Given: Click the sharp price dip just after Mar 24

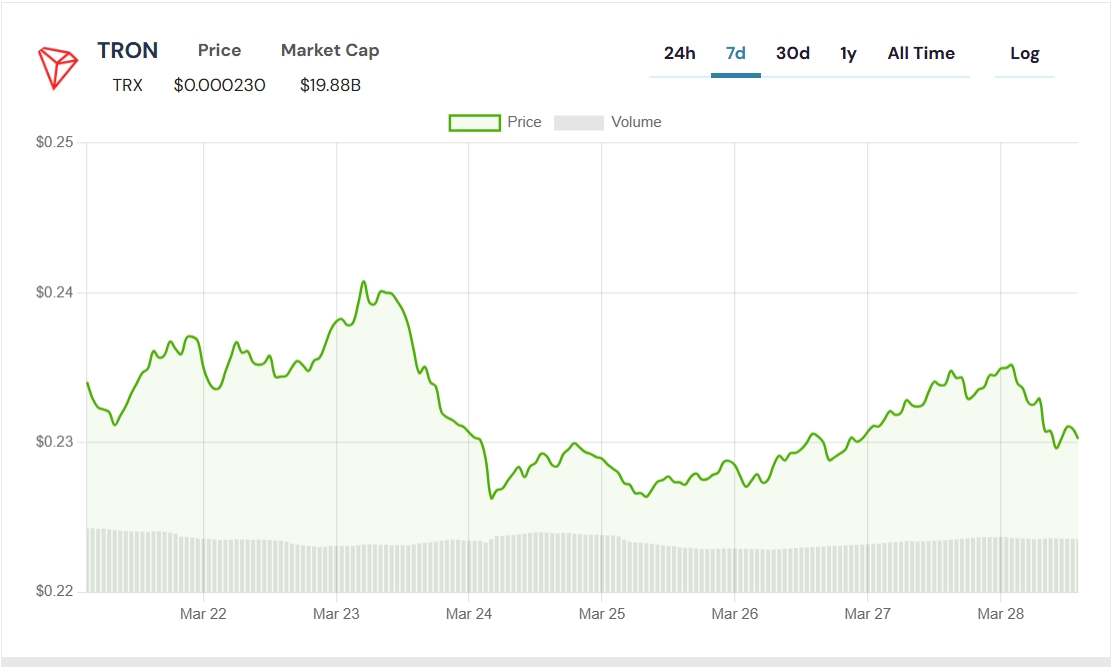Looking at the screenshot, I should point(491,498).
